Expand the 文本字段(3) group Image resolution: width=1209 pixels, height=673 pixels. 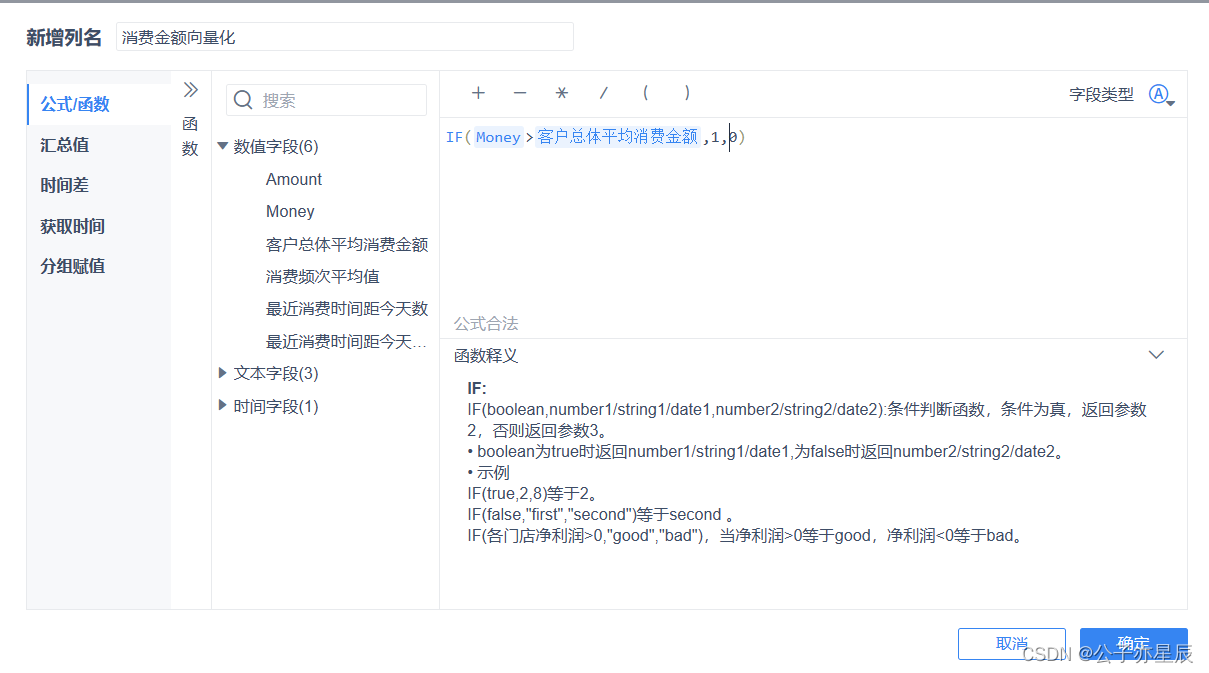pos(223,373)
